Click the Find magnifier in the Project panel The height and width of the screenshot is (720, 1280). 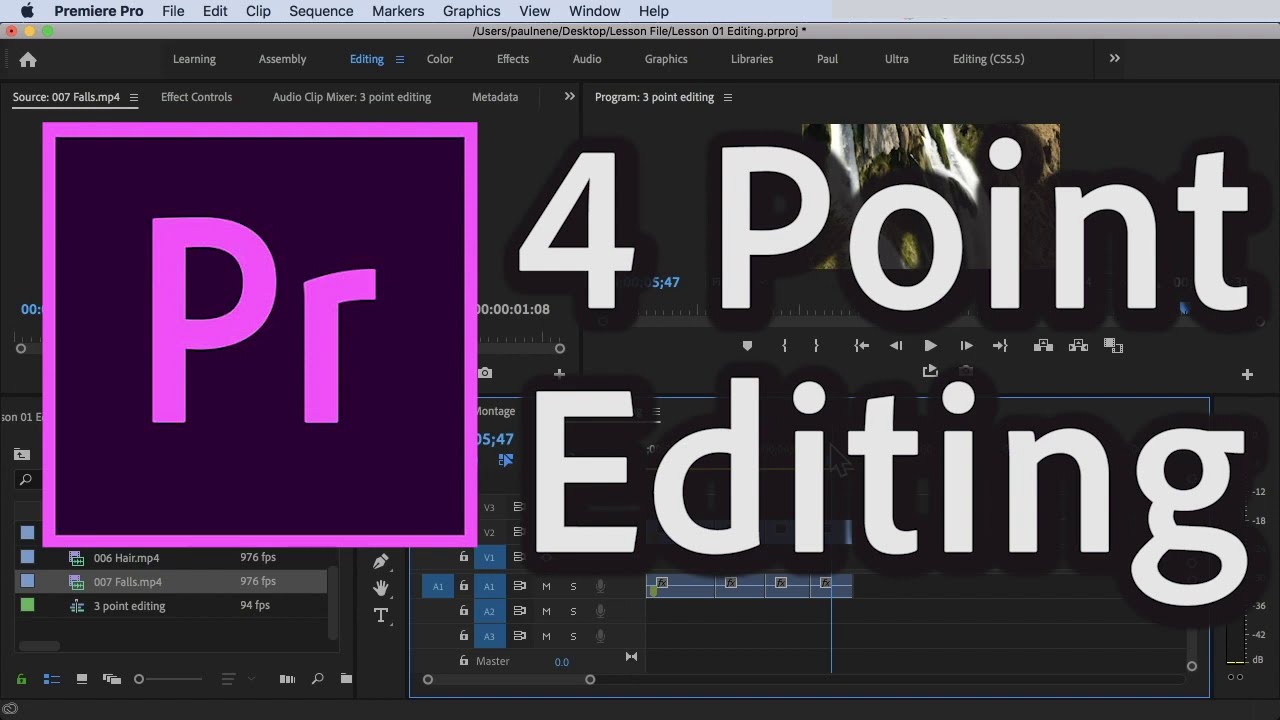(318, 679)
